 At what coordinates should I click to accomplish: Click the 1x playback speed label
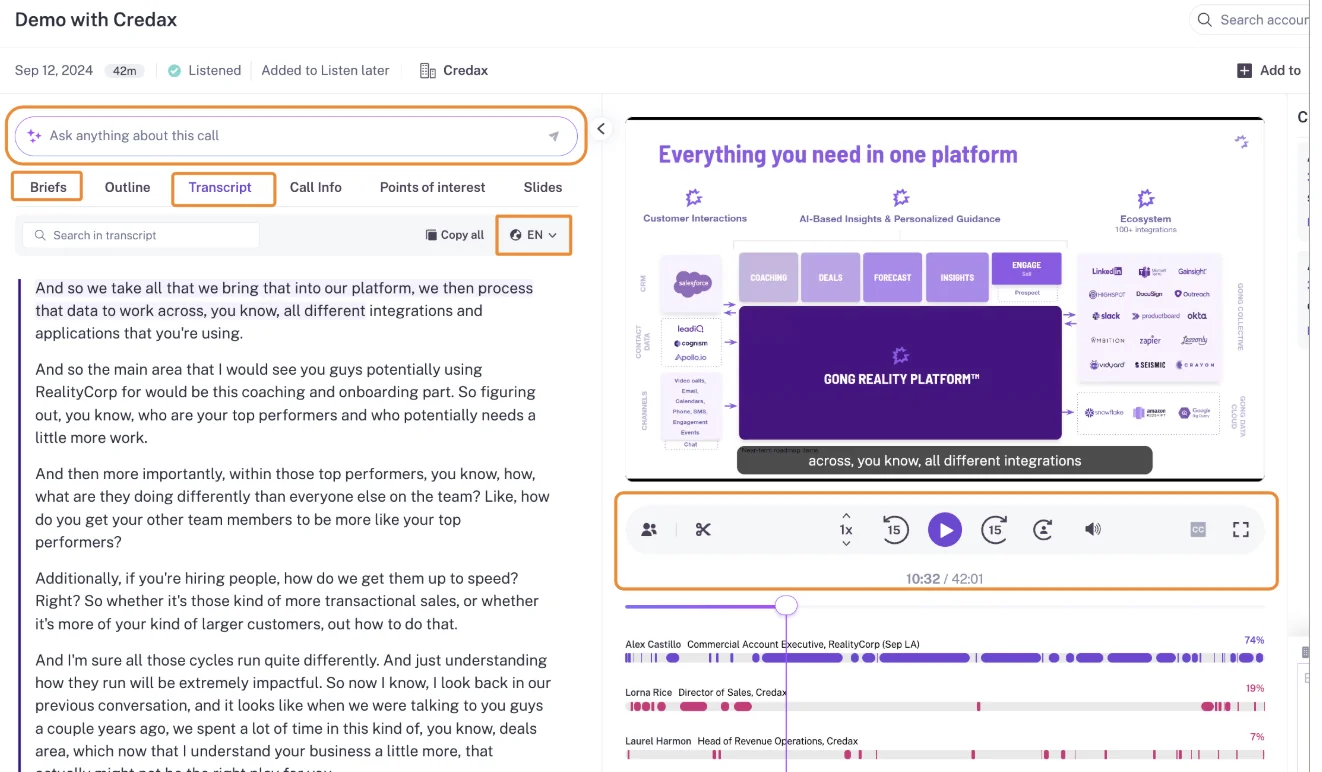(846, 530)
